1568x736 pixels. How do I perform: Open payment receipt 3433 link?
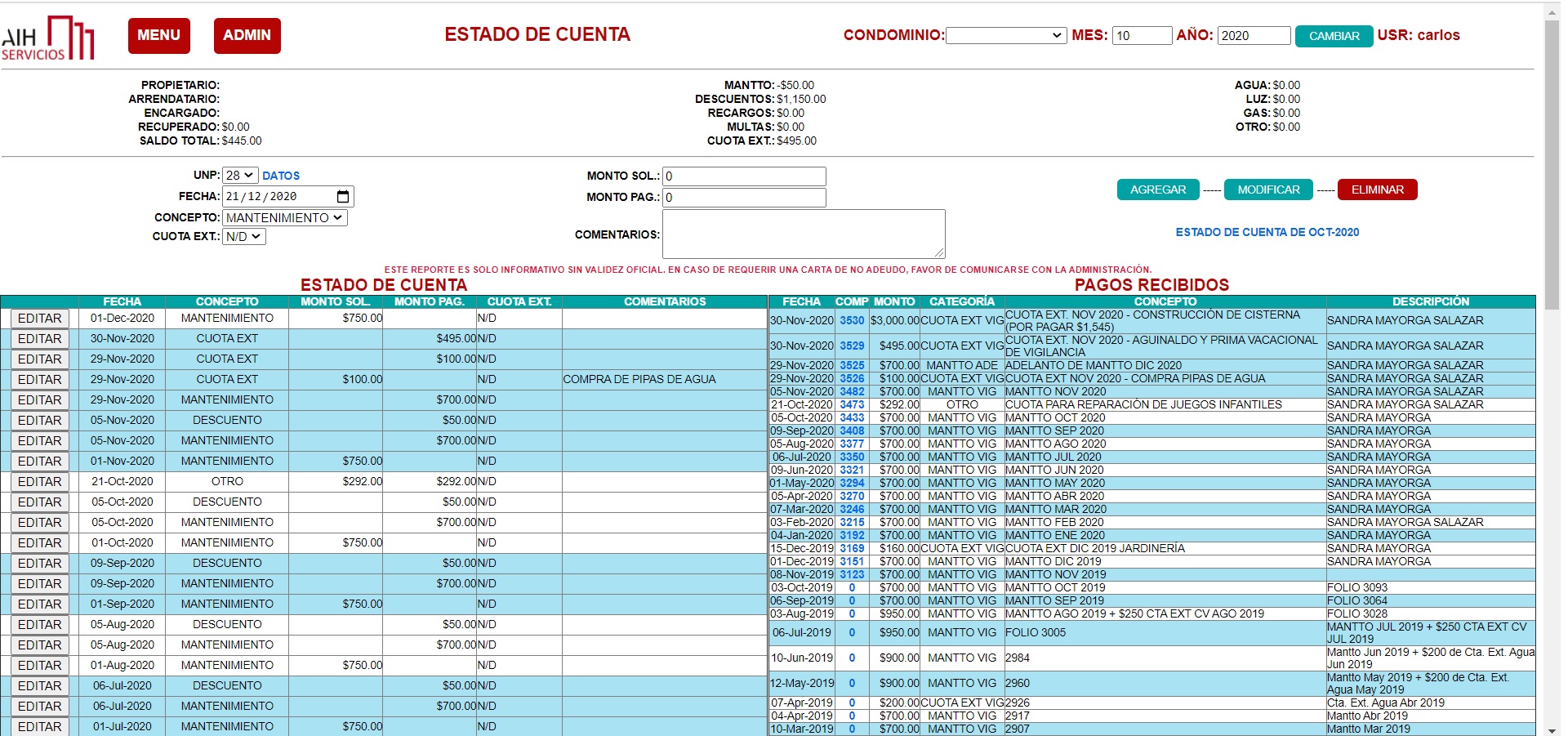(852, 418)
